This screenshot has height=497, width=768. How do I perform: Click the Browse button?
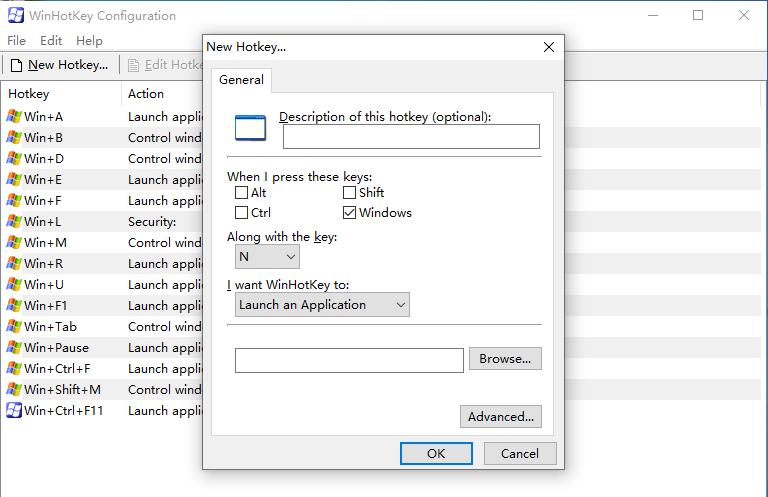point(505,359)
